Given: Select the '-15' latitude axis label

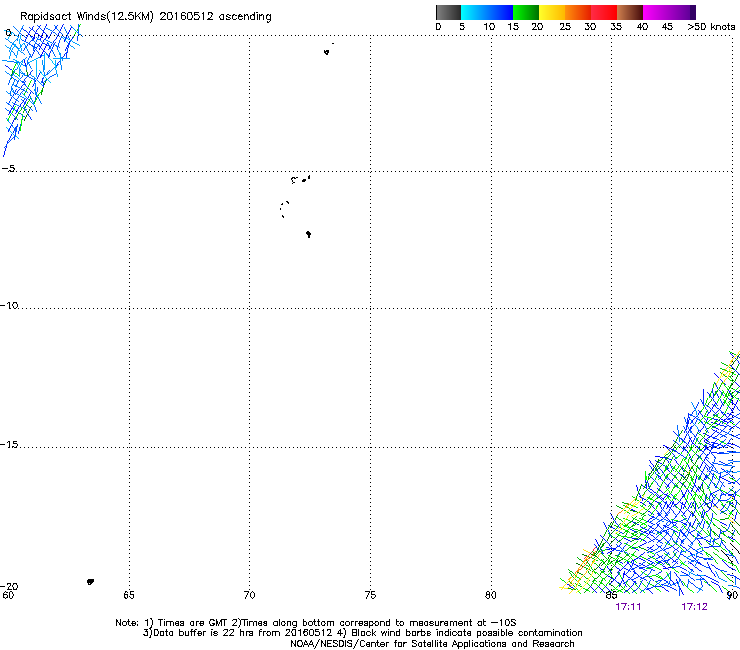Looking at the screenshot, I should click(x=9, y=444).
